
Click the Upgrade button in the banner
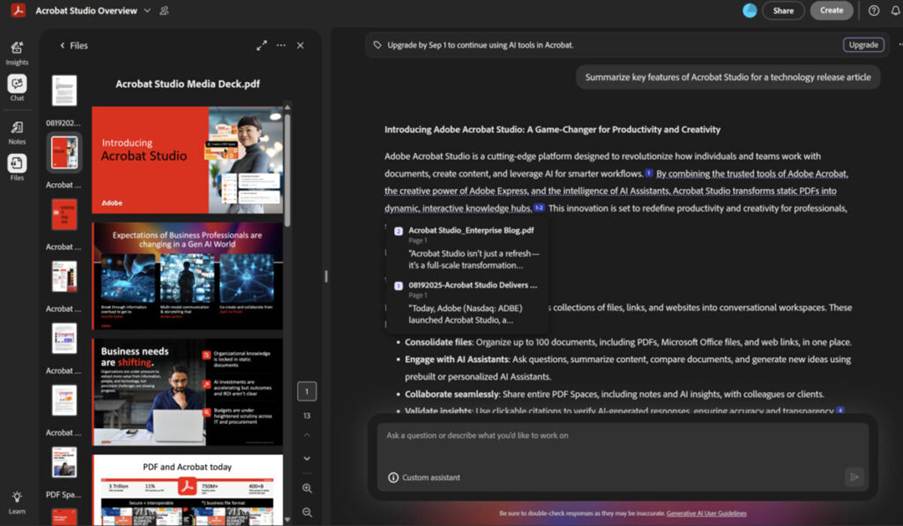click(x=863, y=45)
